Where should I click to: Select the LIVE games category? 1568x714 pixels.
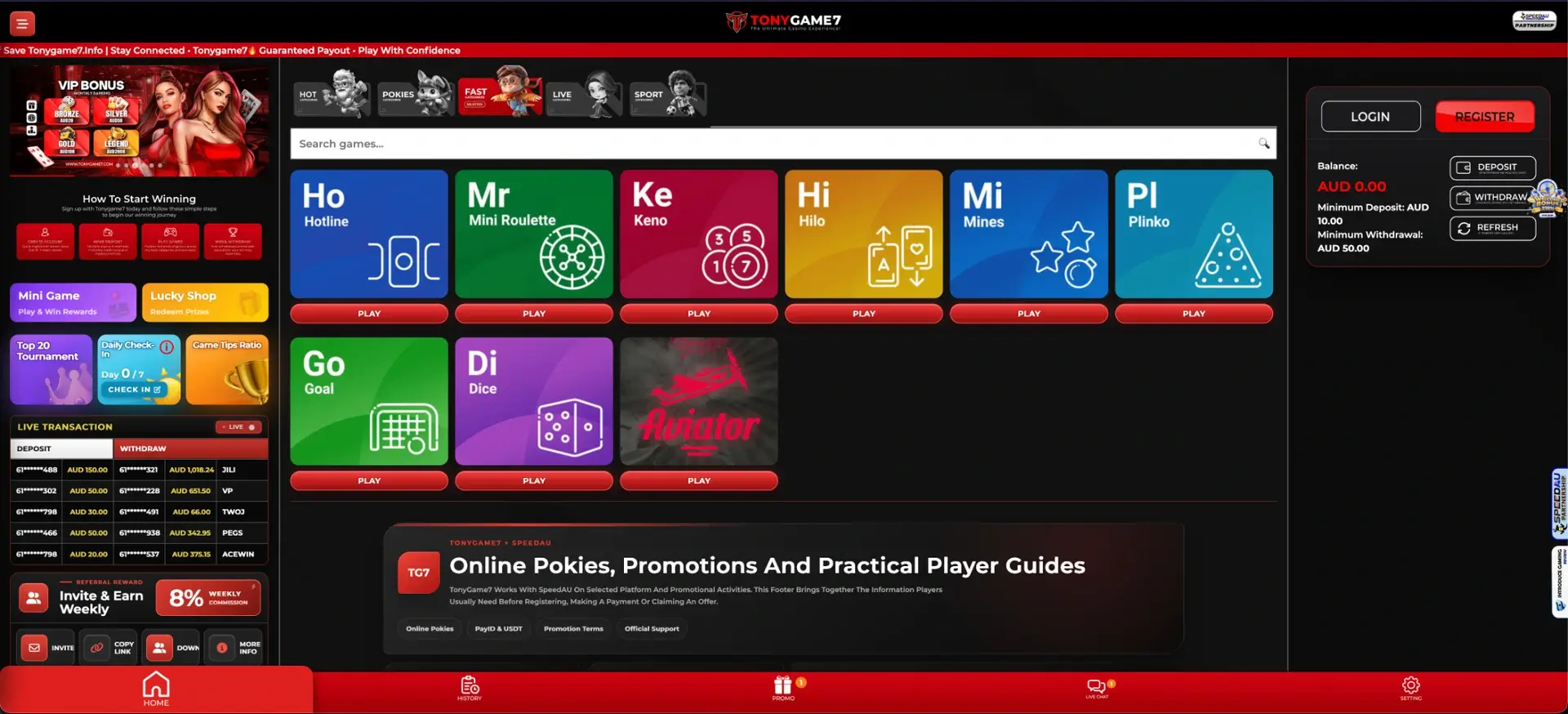[583, 94]
